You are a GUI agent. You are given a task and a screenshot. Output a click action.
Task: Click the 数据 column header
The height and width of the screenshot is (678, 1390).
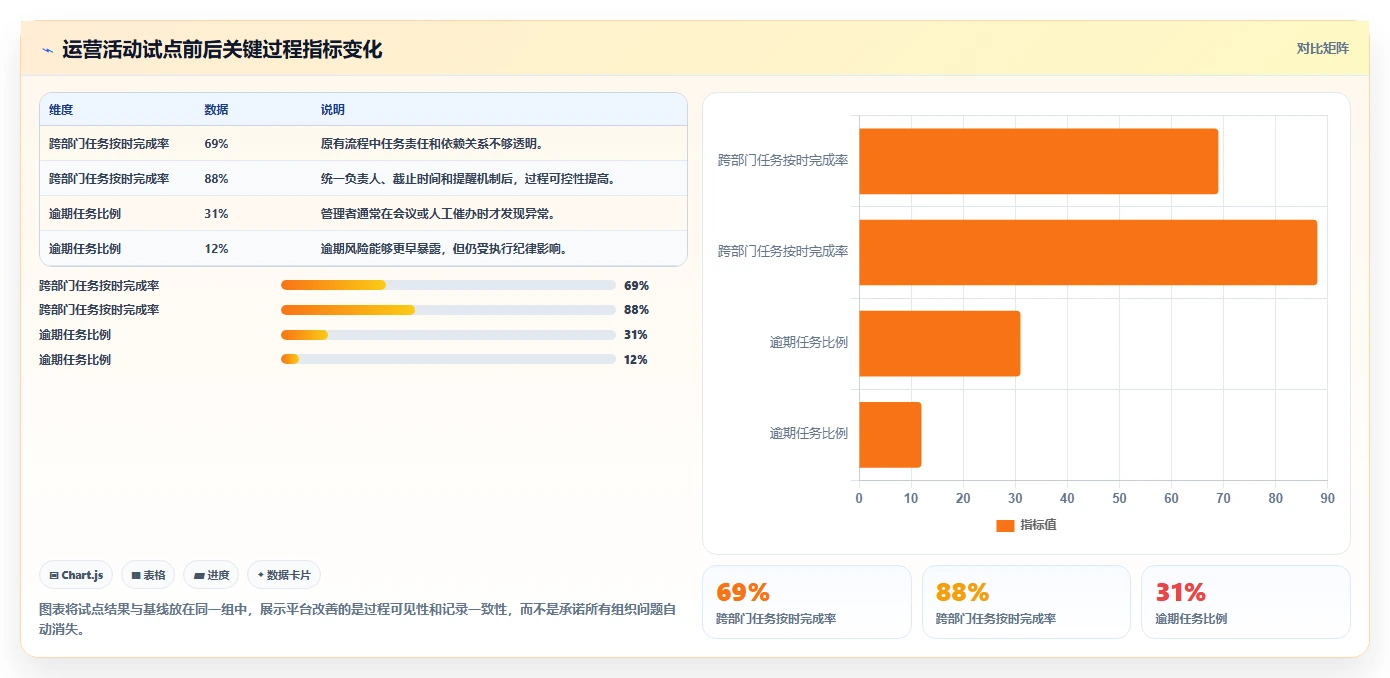216,110
